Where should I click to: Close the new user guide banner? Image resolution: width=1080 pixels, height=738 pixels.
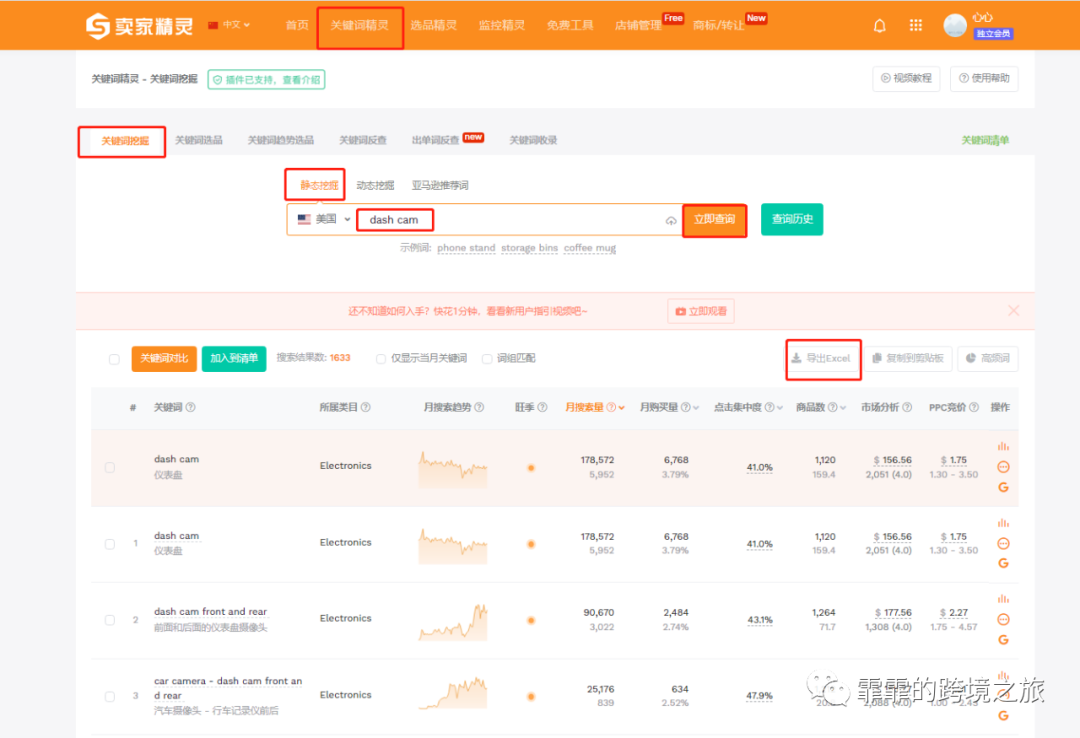(x=1013, y=311)
